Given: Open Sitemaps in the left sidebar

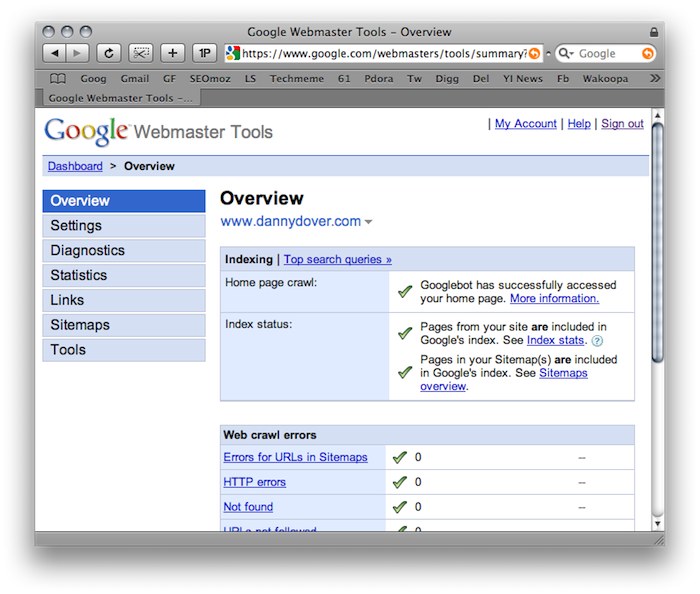Looking at the screenshot, I should 124,325.
